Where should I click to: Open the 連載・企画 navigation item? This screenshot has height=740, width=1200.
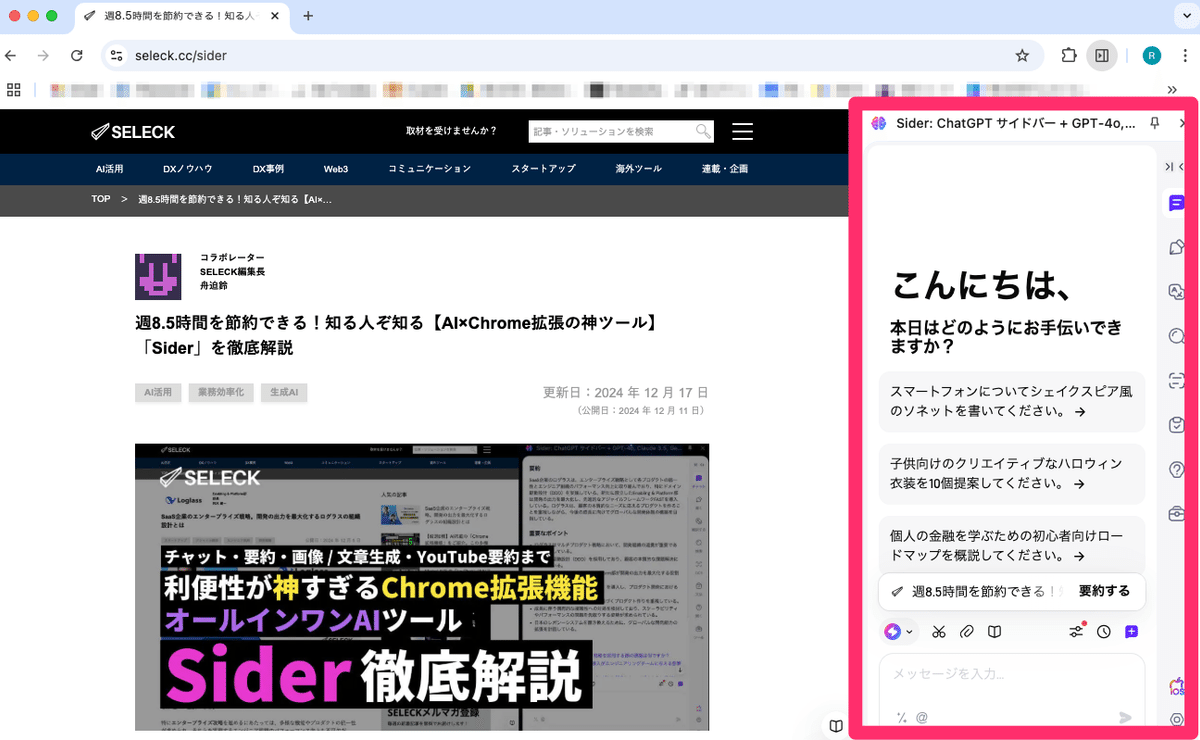[725, 169]
